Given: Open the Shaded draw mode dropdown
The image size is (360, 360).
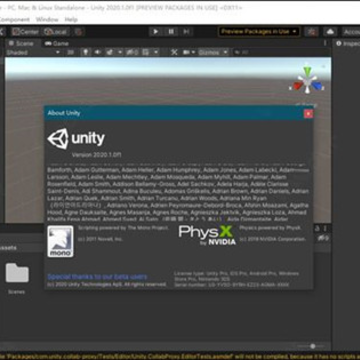Looking at the screenshot, I should 33,52.
